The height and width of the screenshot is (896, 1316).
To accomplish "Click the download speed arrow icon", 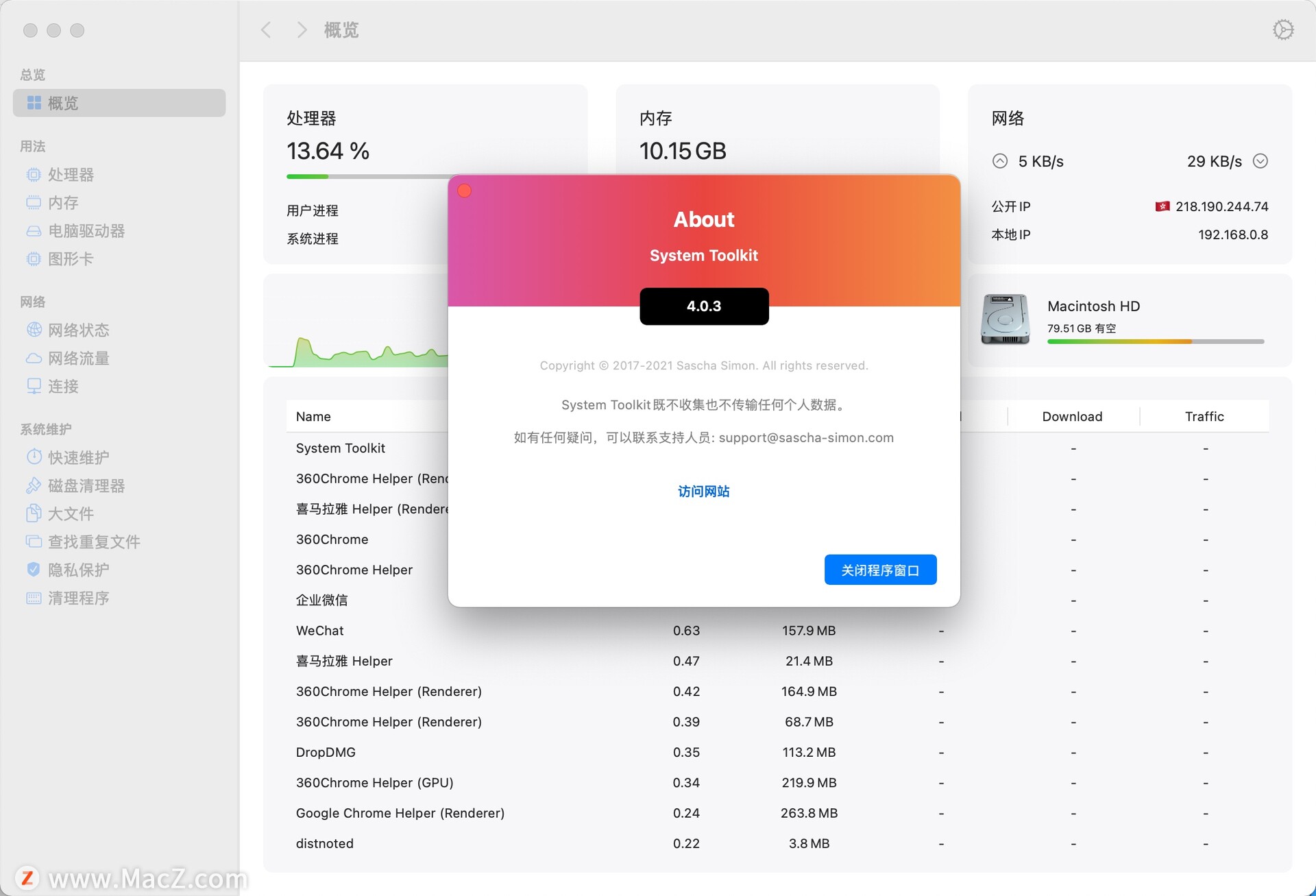I will coord(1260,161).
